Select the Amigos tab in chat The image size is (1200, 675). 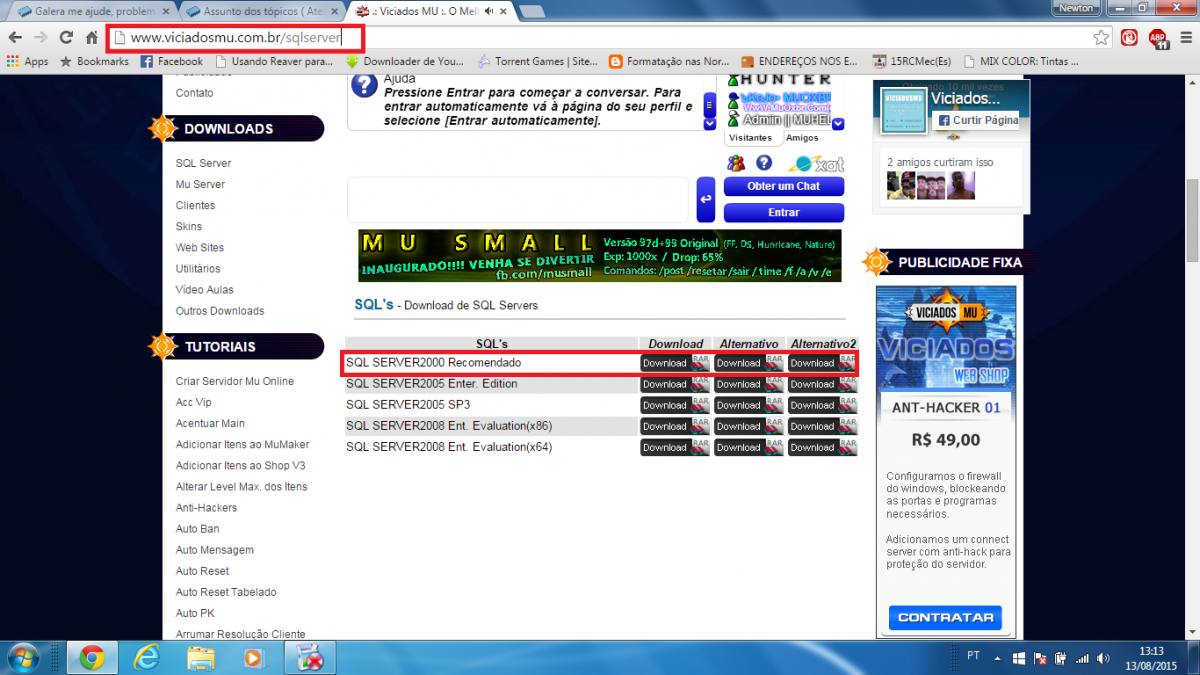[802, 138]
